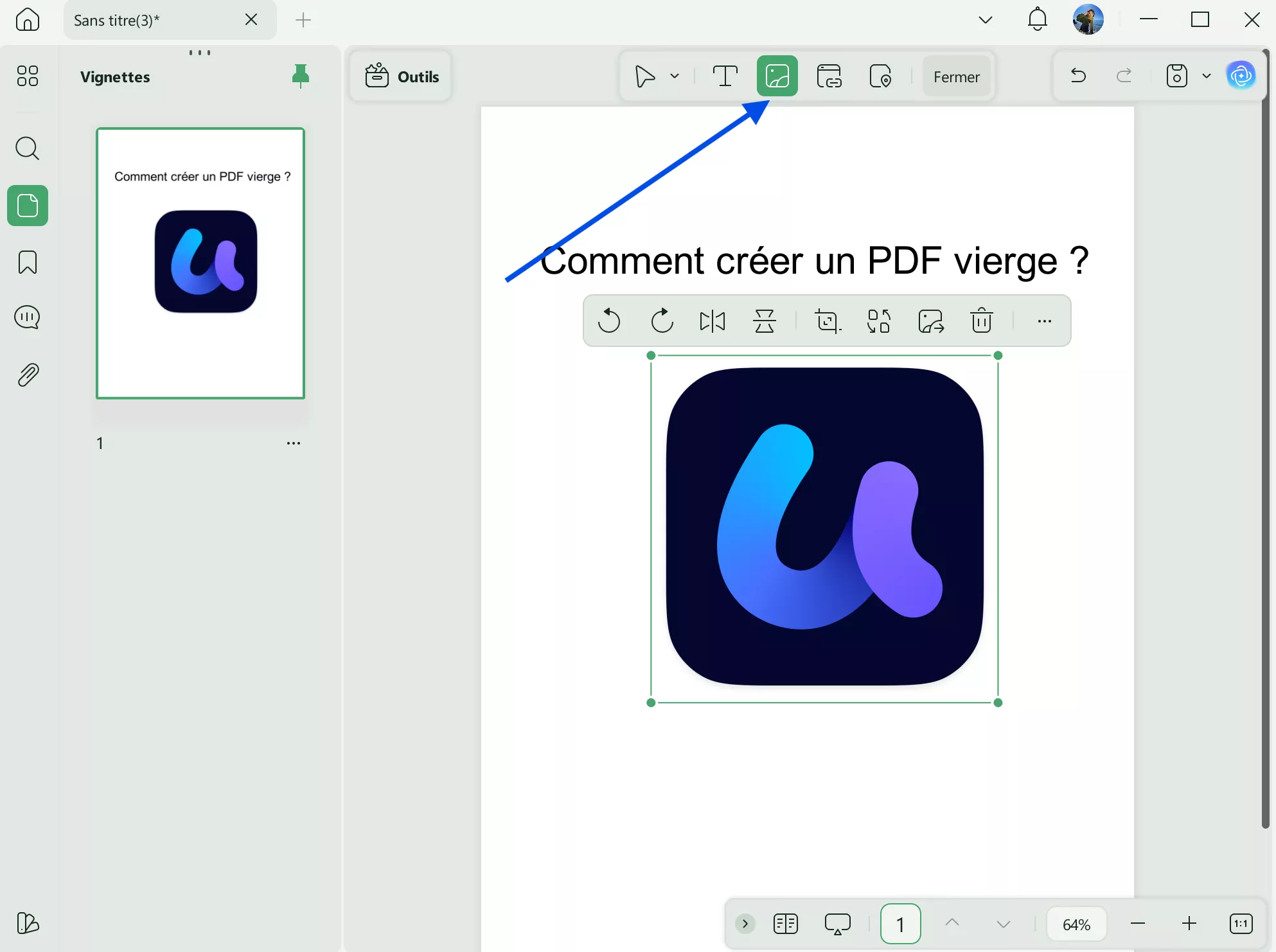Open the UPDF AI assistant
Screen dimensions: 1276x952
click(1241, 75)
